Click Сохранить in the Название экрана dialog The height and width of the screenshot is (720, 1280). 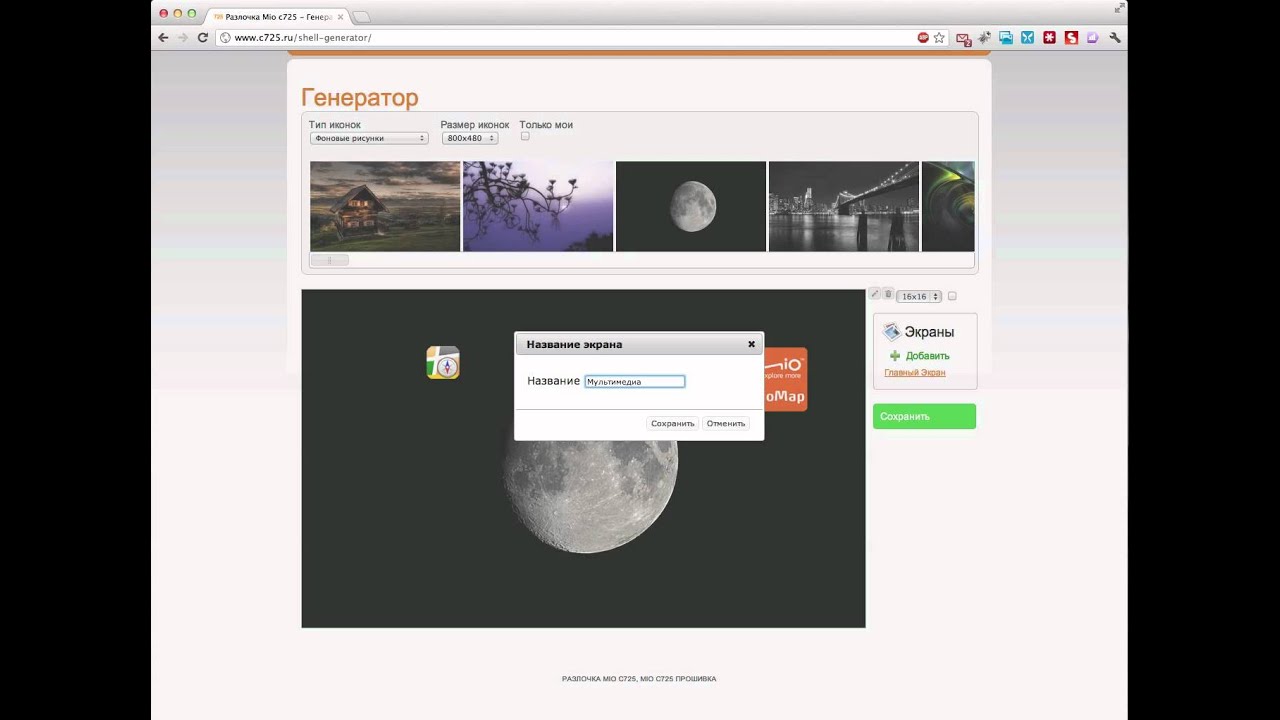pyautogui.click(x=672, y=423)
